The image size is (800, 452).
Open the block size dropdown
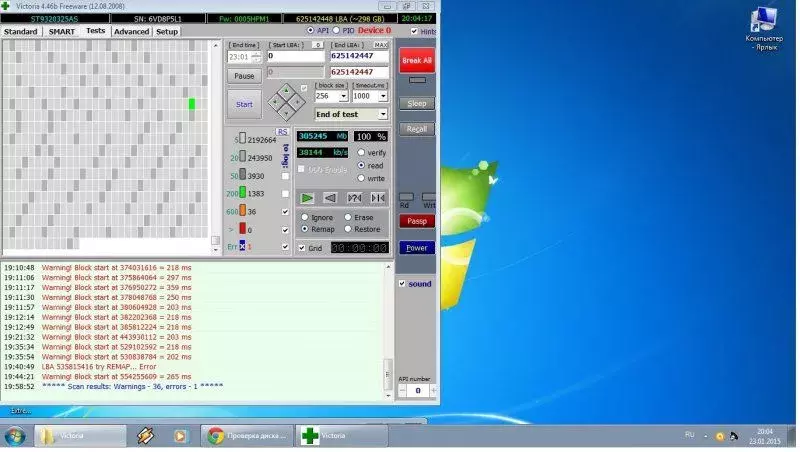coord(343,96)
